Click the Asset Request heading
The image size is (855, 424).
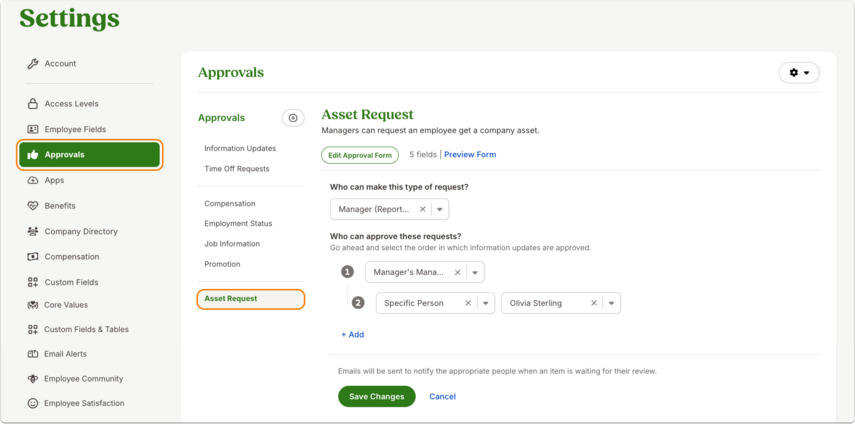point(368,114)
